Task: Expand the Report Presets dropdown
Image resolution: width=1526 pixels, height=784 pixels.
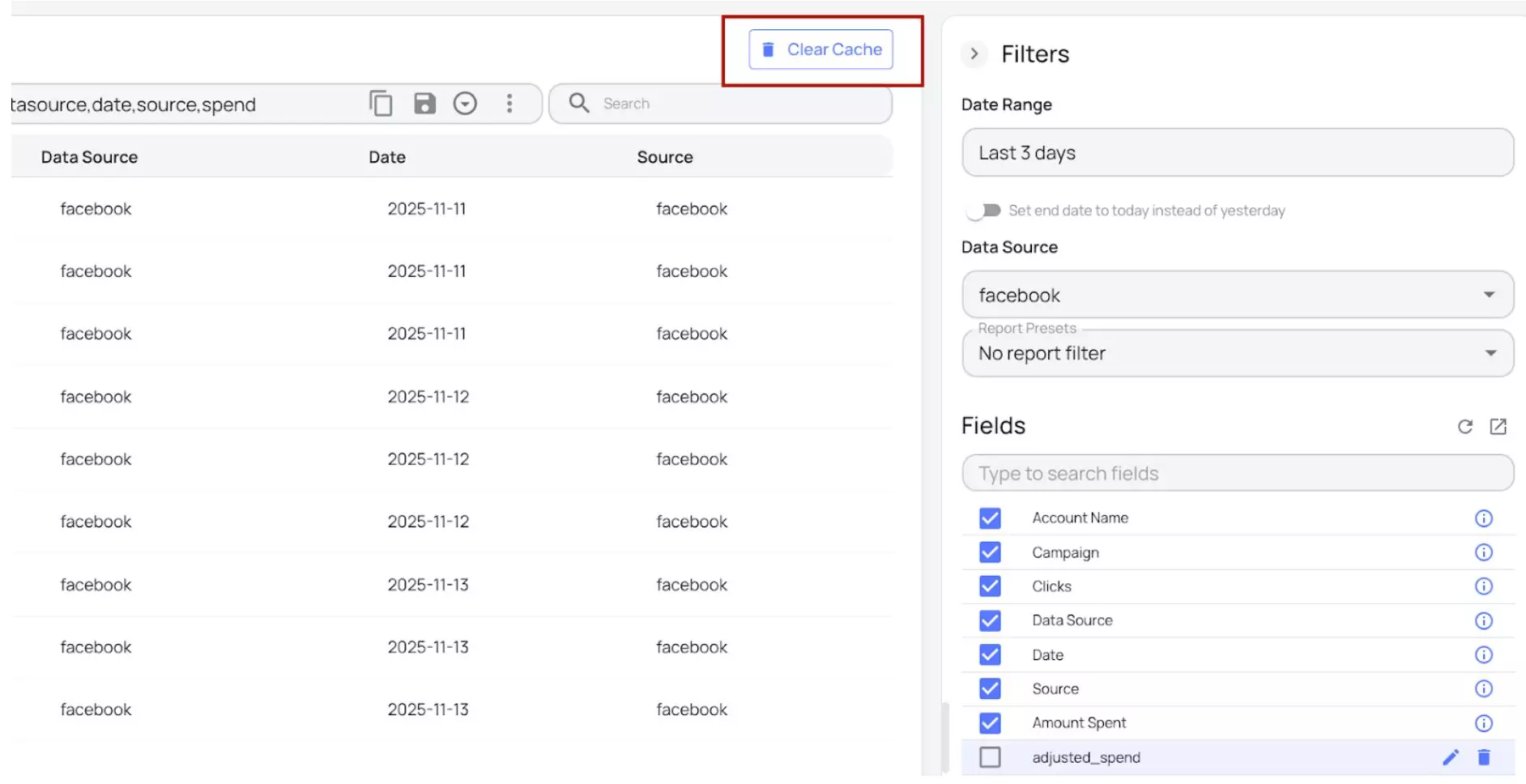Action: pyautogui.click(x=1237, y=354)
